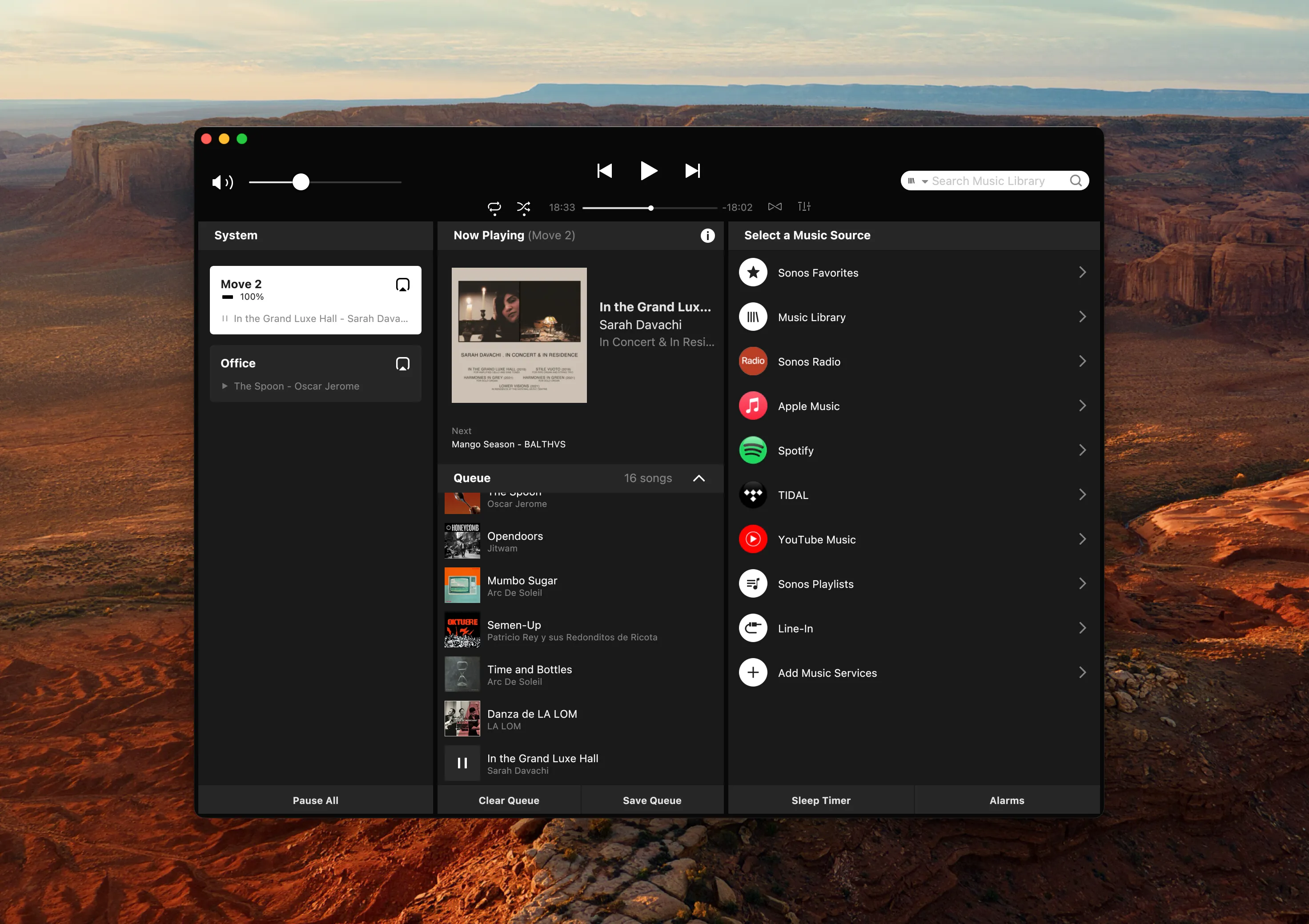Open the EQ settings icon
This screenshot has height=924, width=1309.
(804, 206)
